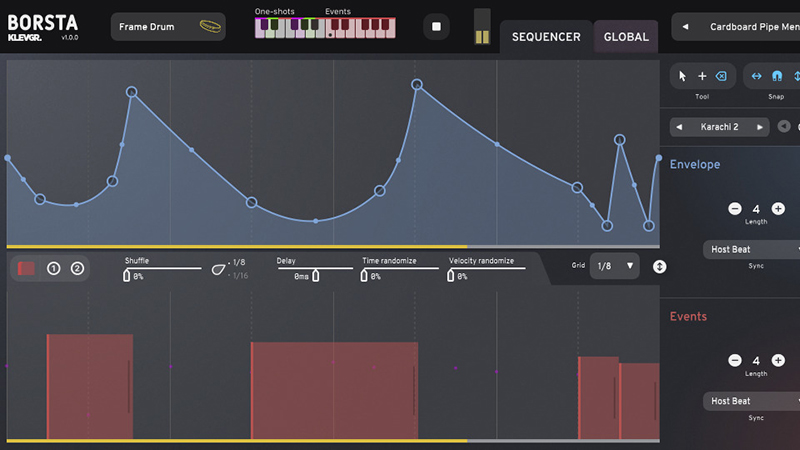
Task: Select event layer 2
Action: click(x=77, y=268)
